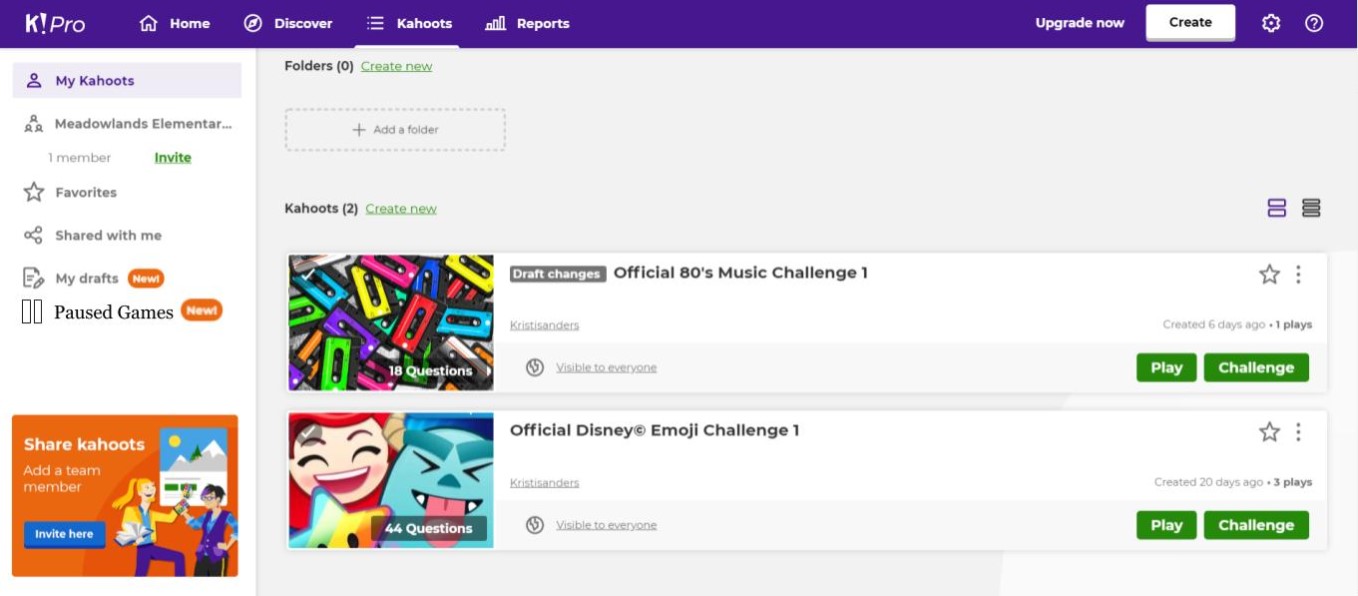Click Create new link next to Folders

coord(396,66)
